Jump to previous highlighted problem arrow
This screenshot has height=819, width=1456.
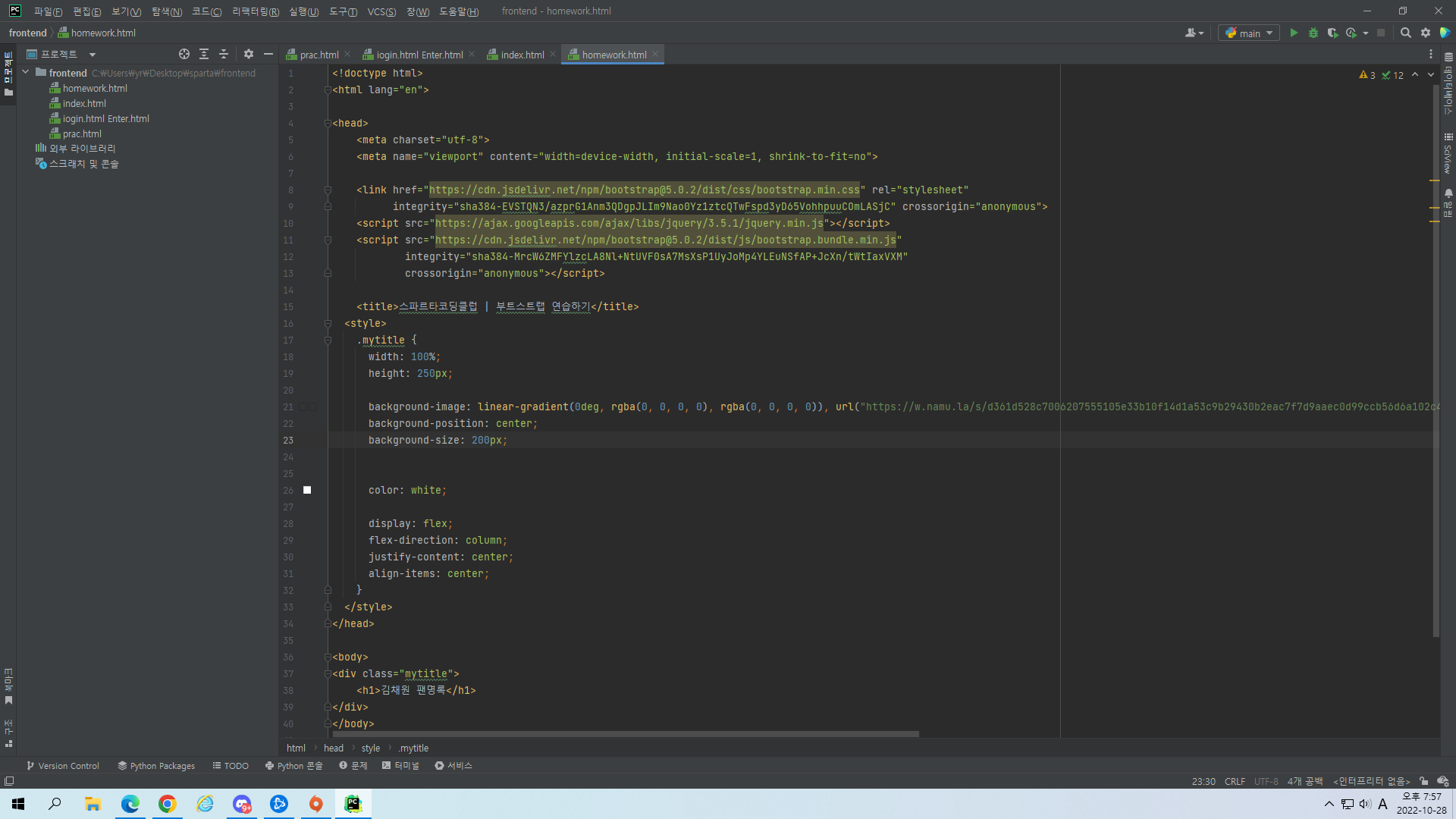1415,74
